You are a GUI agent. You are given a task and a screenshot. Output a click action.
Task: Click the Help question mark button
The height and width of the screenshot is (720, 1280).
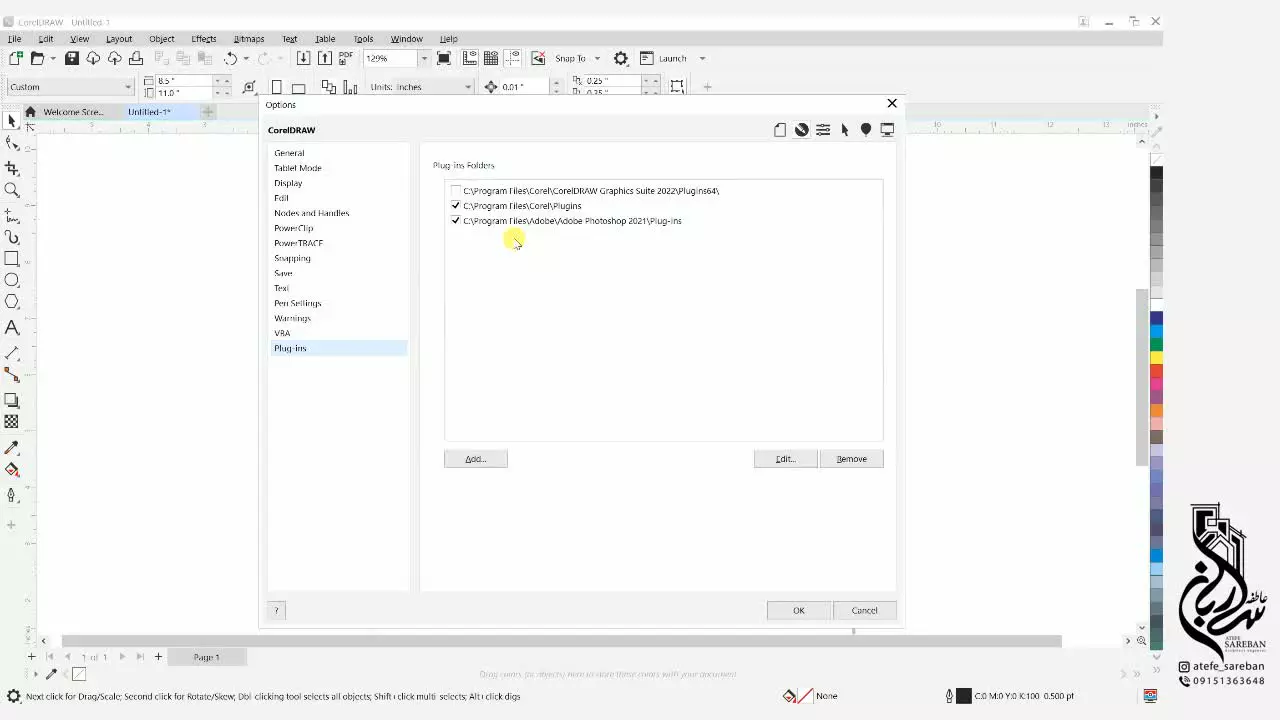tap(276, 610)
